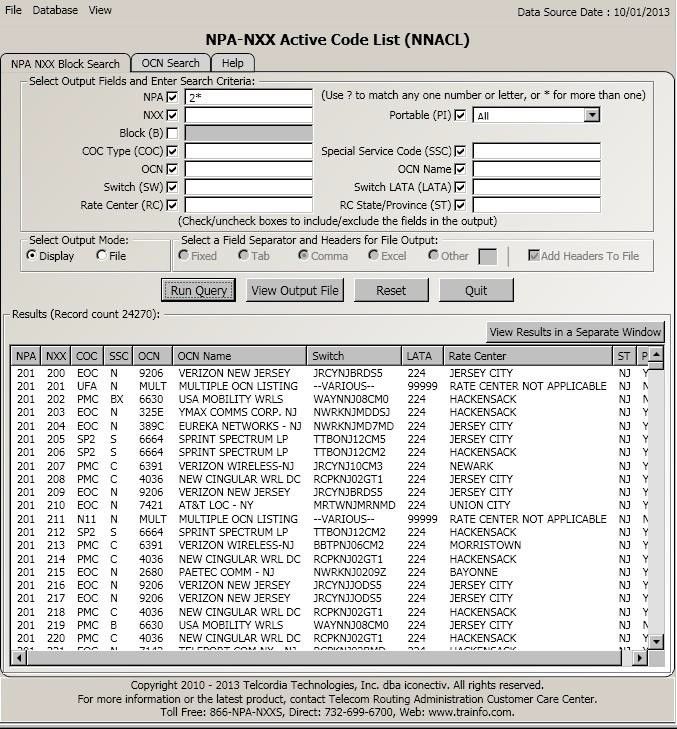
Task: Click the Rate Center (RC) input field
Action: point(249,205)
